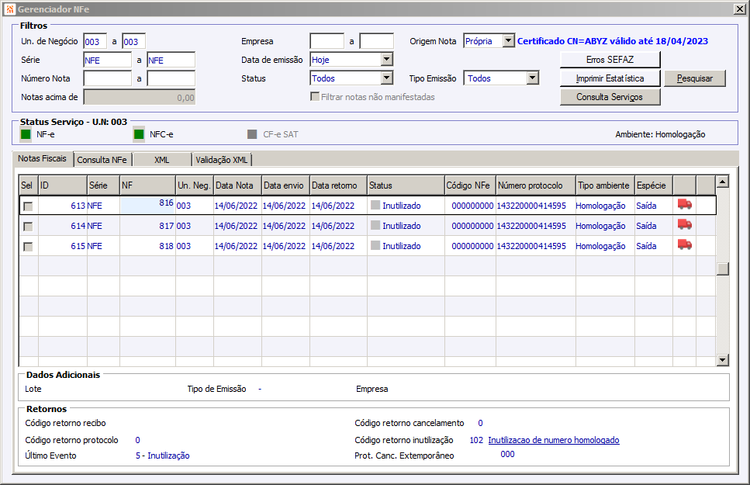Select the checkbox for row ID 613
The height and width of the screenshot is (485, 750).
tap(28, 205)
